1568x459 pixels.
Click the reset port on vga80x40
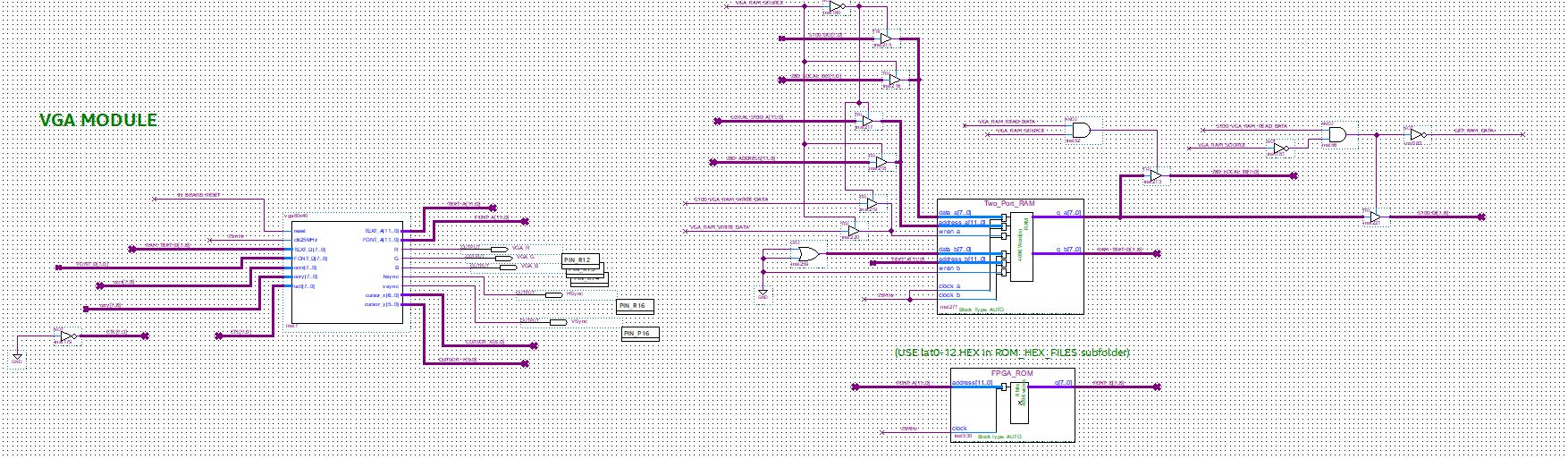pos(299,231)
